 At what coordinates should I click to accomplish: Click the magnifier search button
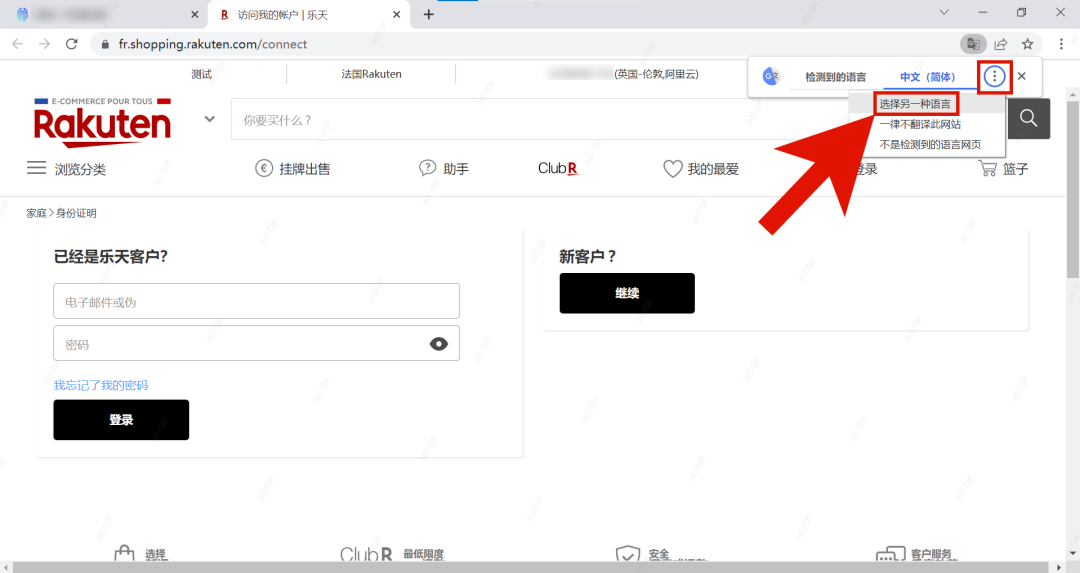pos(1028,118)
